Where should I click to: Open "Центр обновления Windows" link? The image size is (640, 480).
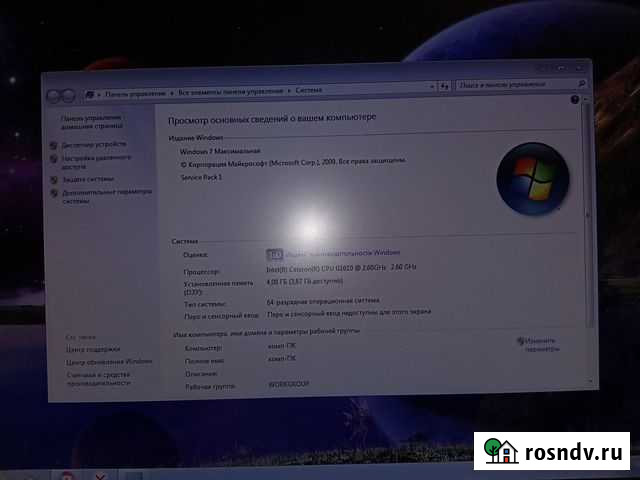108,361
